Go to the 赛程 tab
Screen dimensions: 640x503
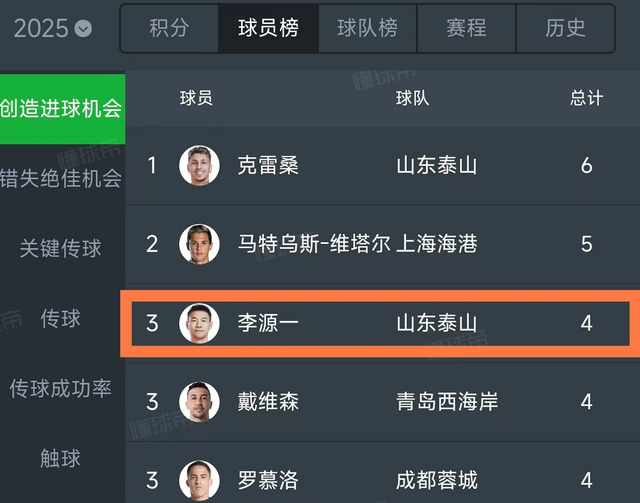coord(466,28)
